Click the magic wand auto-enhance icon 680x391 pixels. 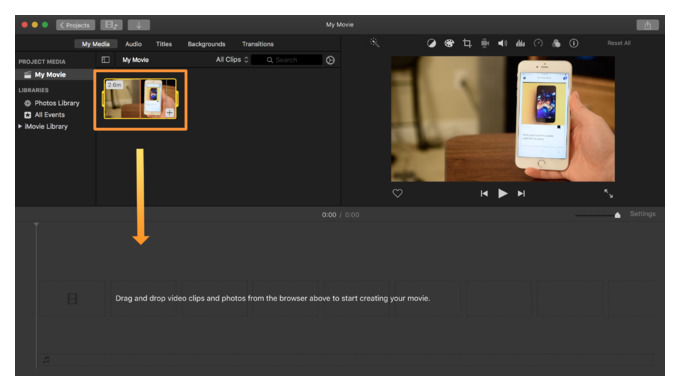click(375, 42)
